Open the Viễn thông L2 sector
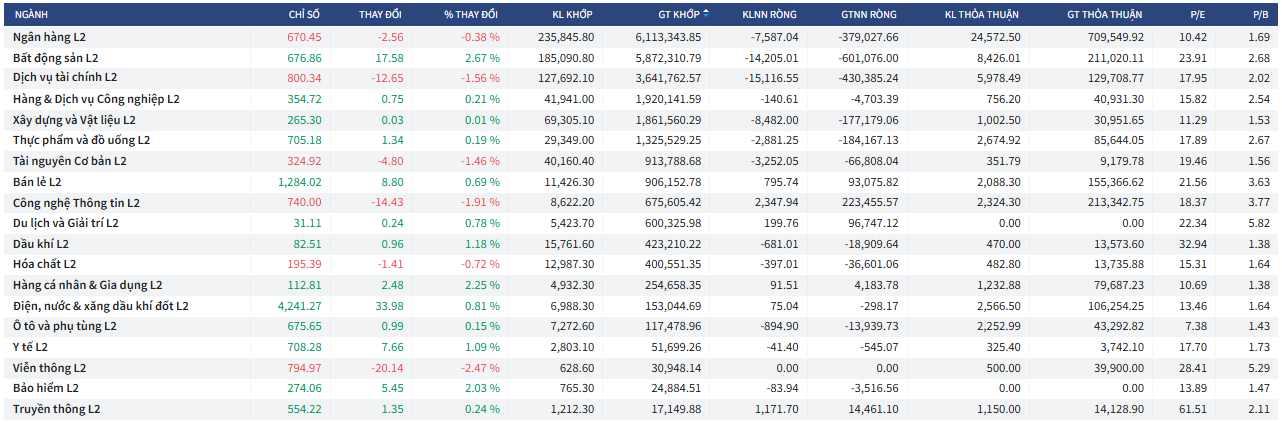The height and width of the screenshot is (423, 1282). 50,368
